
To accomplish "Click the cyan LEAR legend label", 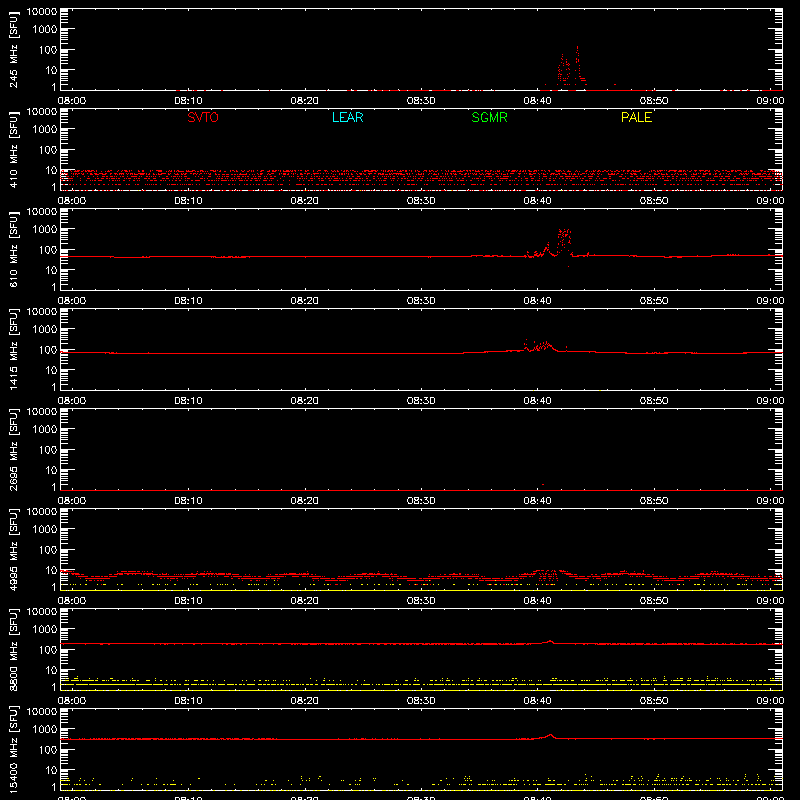I will click(347, 117).
